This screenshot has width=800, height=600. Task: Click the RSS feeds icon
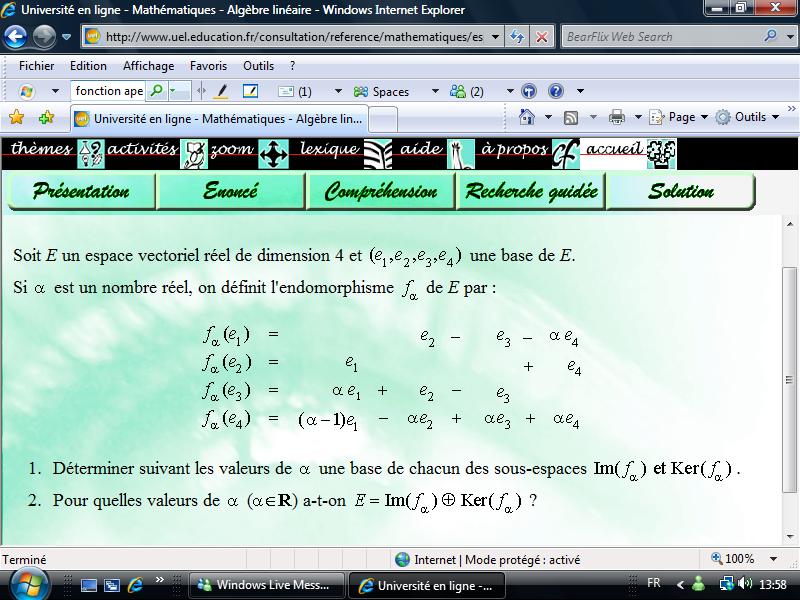pyautogui.click(x=570, y=117)
